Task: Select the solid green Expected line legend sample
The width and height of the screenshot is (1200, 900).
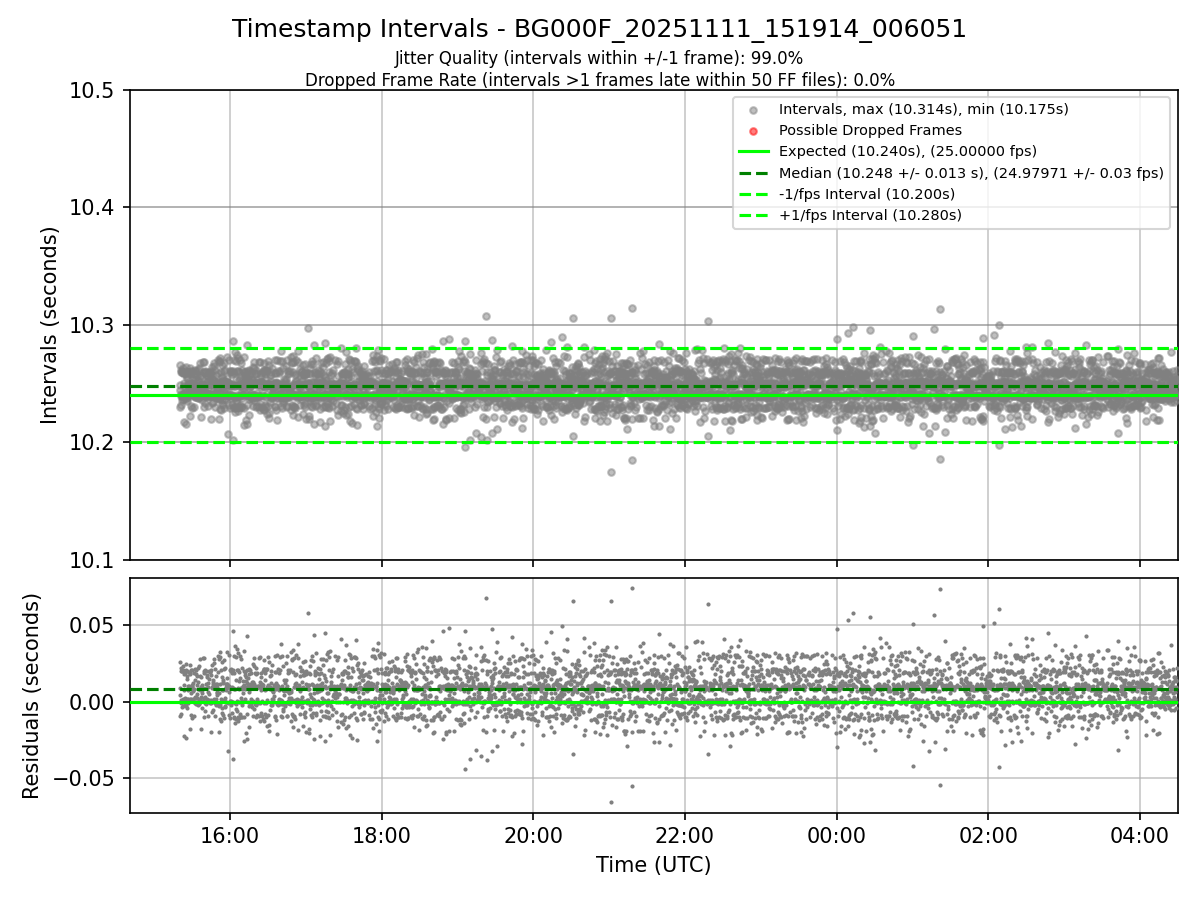Action: pos(754,151)
